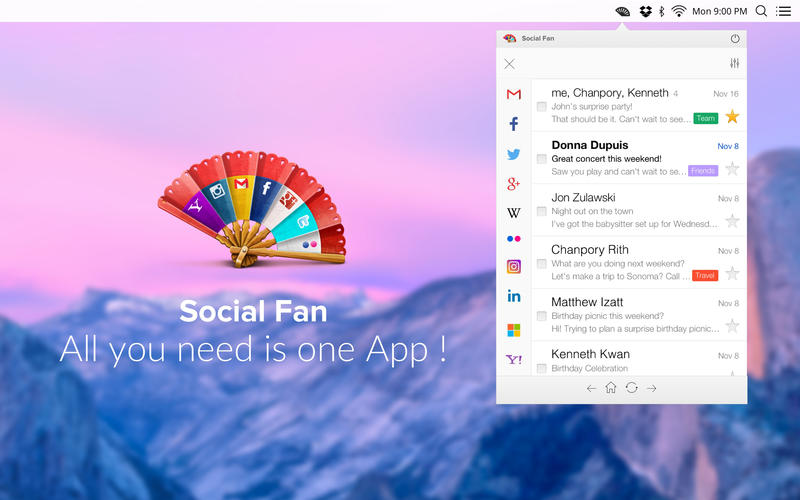The image size is (800, 500).
Task: Open the Gmail service in sidebar
Action: tap(514, 94)
